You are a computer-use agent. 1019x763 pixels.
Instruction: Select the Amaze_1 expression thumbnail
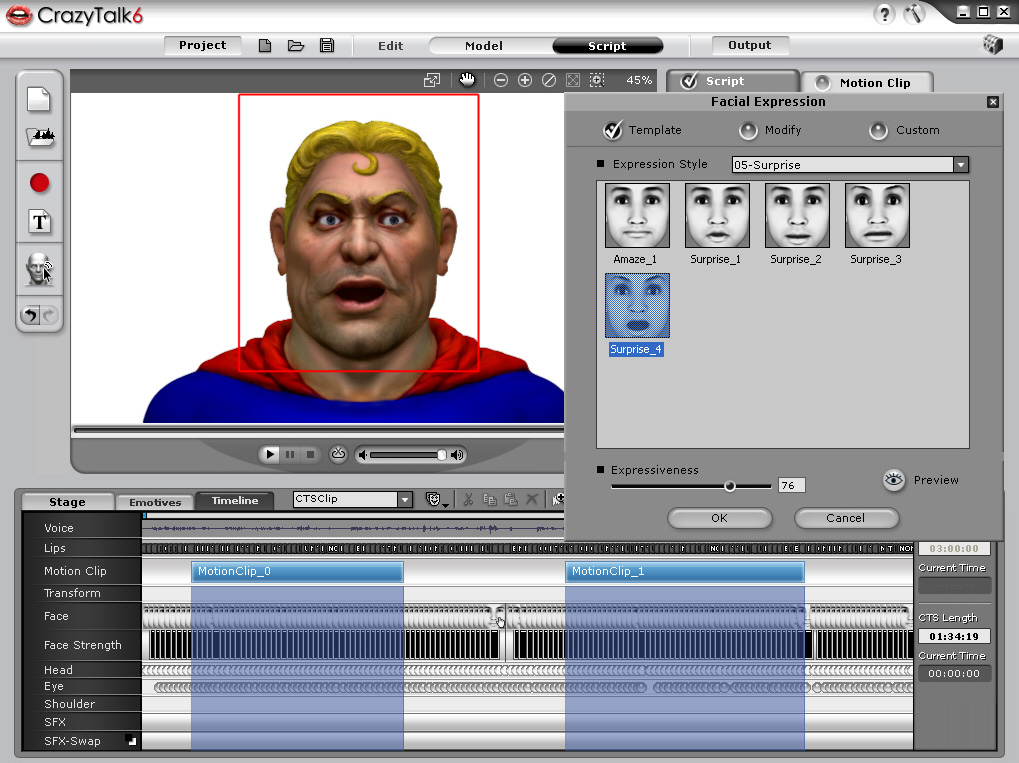pyautogui.click(x=637, y=215)
